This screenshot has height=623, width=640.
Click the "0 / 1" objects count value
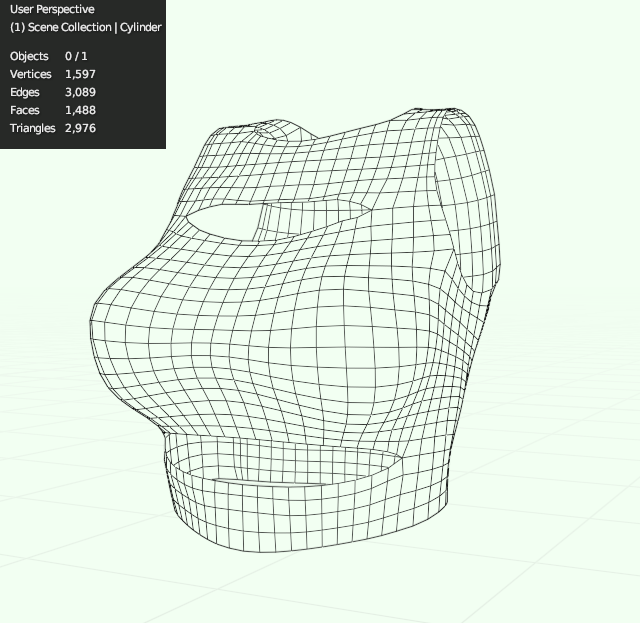(x=76, y=56)
